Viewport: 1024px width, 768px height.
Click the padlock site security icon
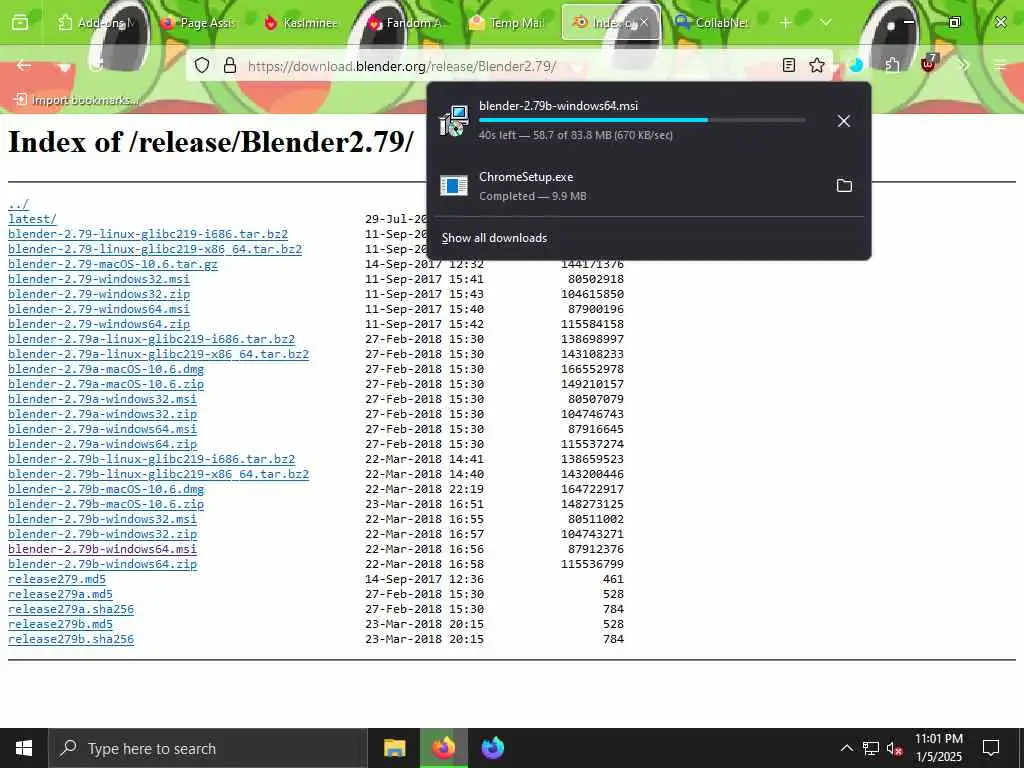229,65
